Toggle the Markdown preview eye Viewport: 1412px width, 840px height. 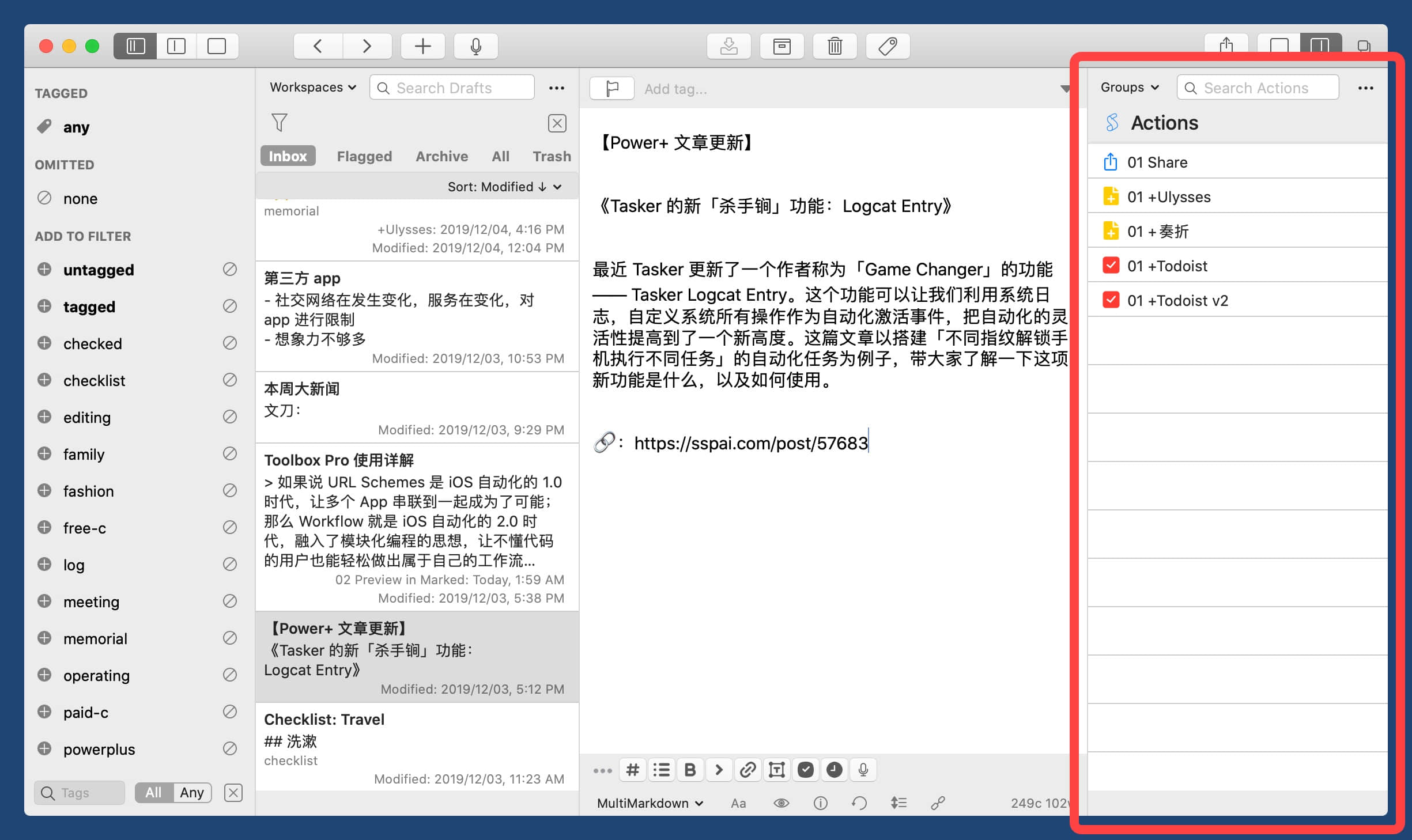[x=781, y=803]
